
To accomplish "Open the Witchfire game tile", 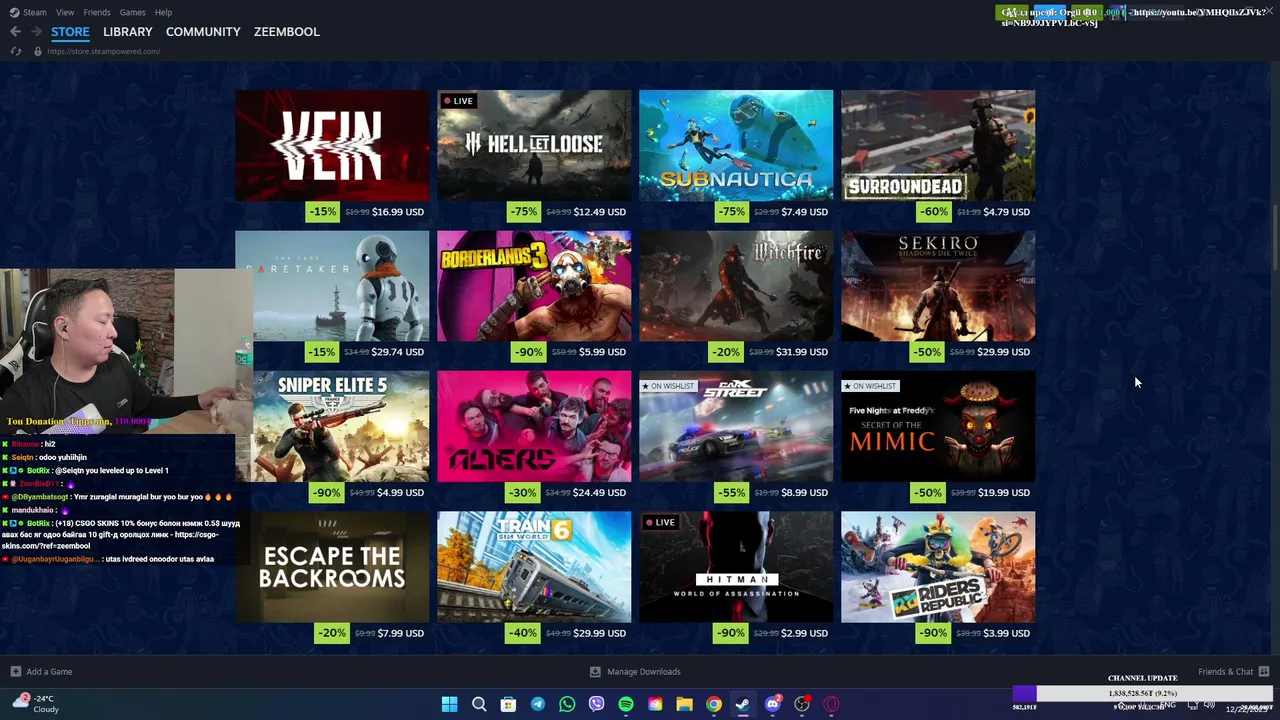I will [x=736, y=286].
